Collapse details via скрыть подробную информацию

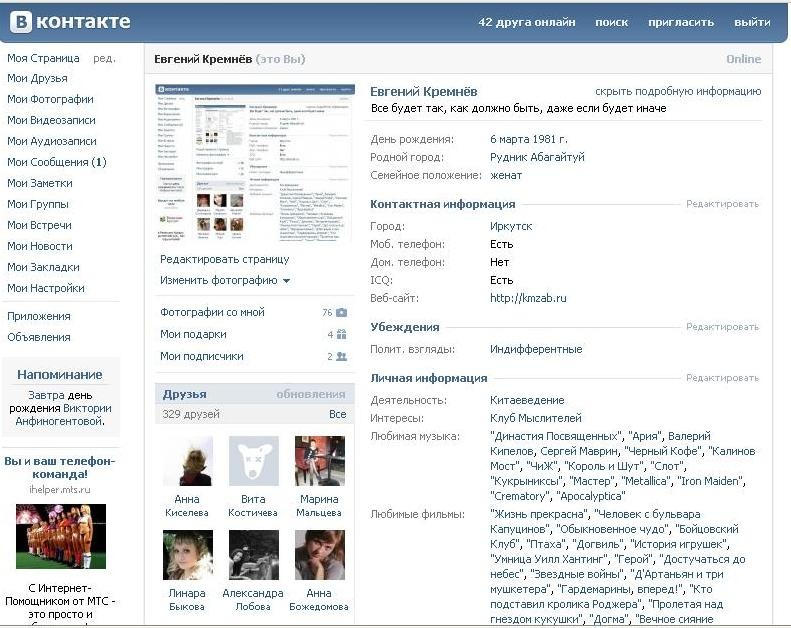click(678, 91)
